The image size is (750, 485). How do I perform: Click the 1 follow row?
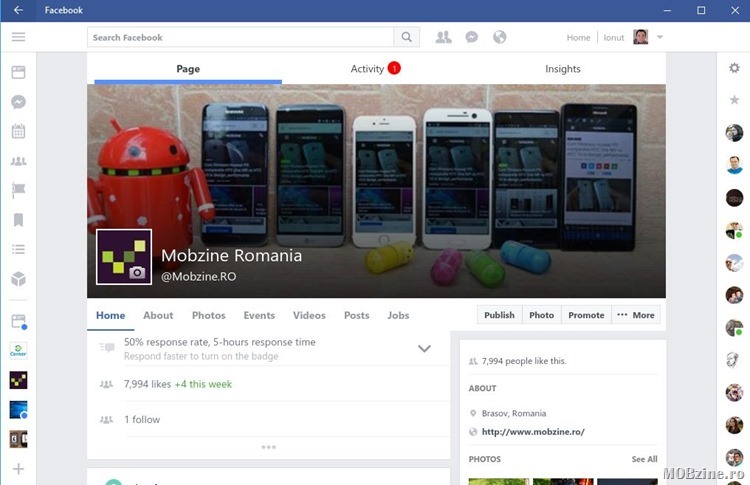click(269, 419)
